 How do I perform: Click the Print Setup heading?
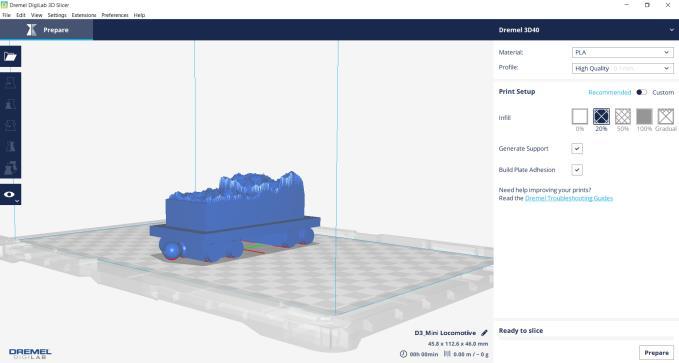coord(517,91)
